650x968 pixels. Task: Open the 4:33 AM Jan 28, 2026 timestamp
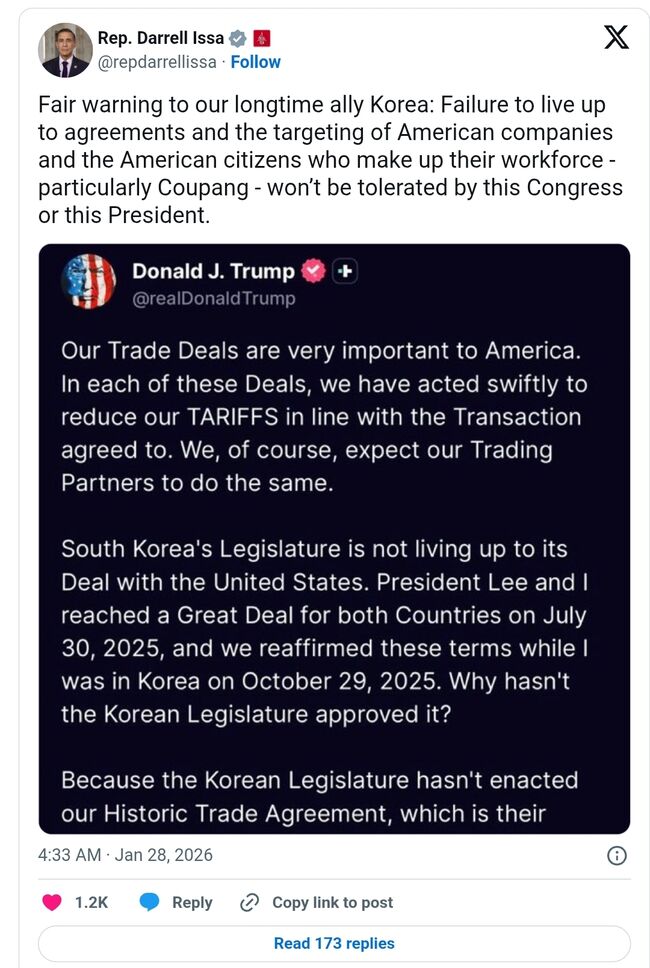click(x=125, y=855)
